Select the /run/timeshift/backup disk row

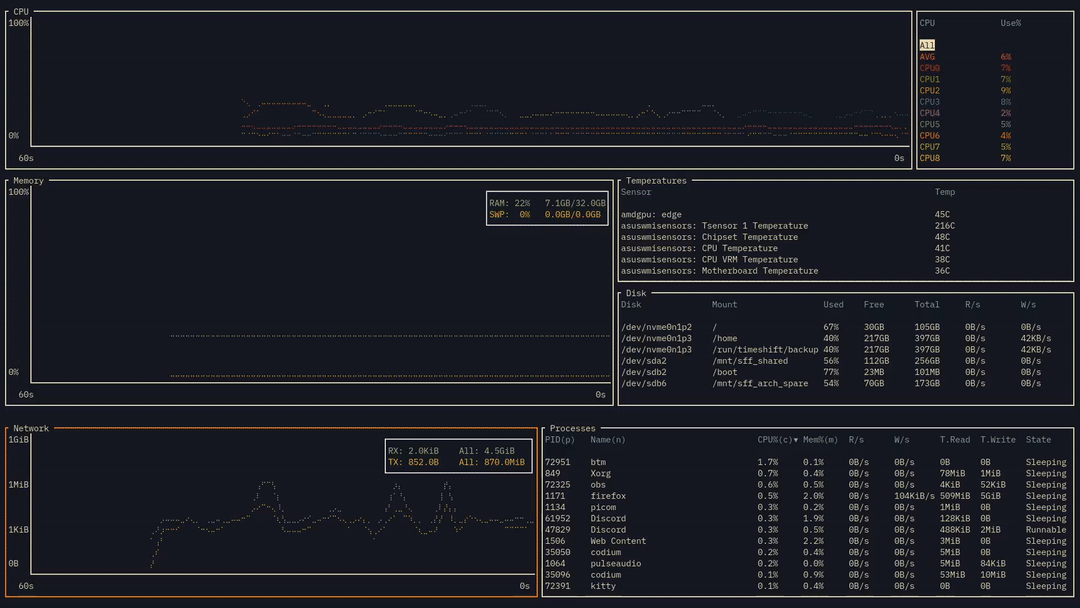tap(836, 350)
